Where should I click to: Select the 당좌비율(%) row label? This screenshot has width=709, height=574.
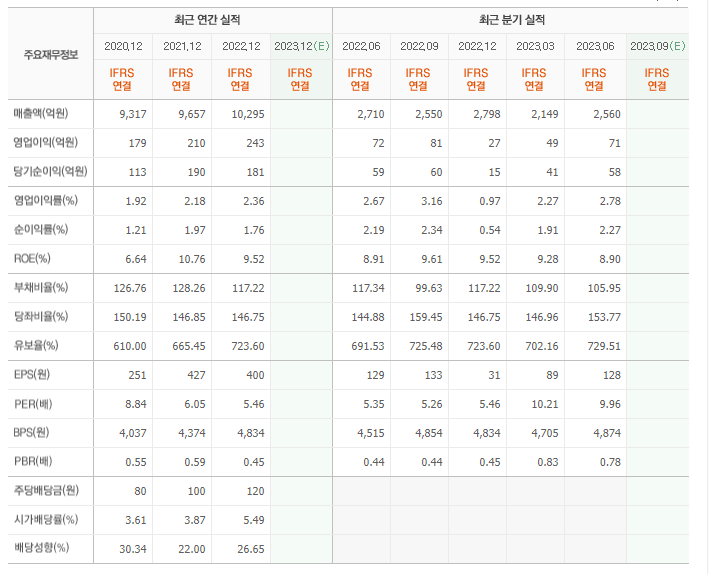(x=41, y=316)
